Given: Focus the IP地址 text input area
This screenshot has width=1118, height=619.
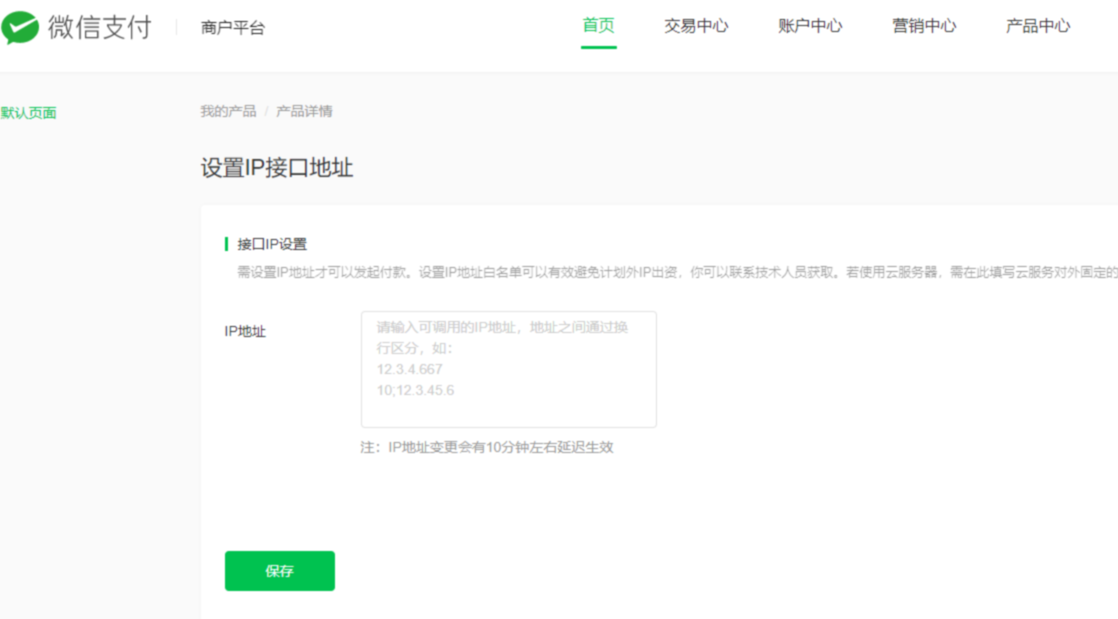Looking at the screenshot, I should (x=508, y=369).
